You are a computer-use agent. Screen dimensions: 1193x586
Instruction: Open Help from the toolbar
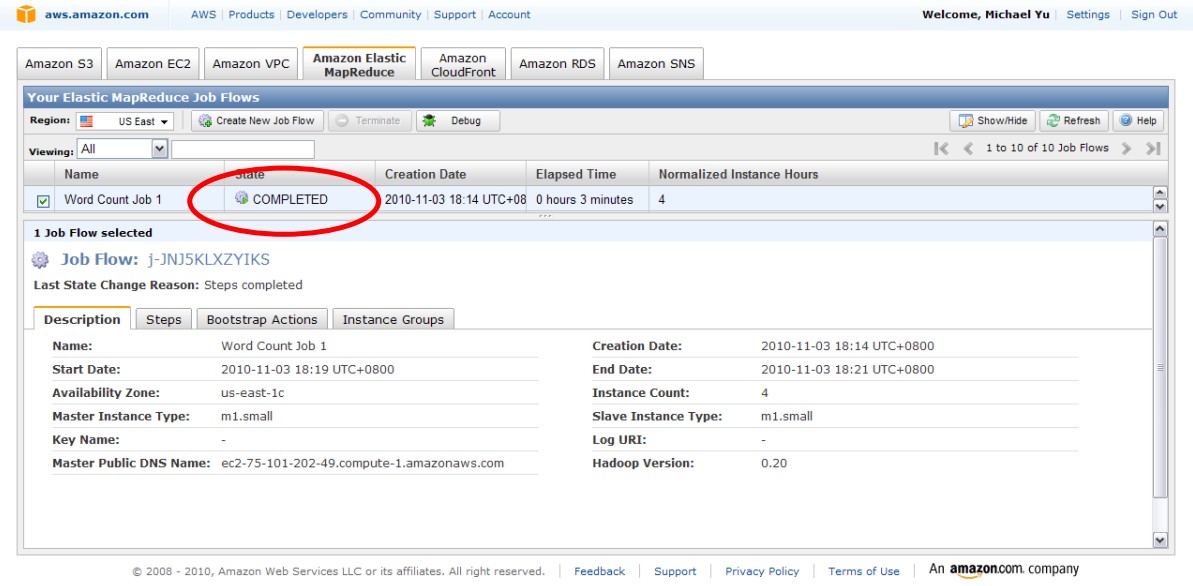click(x=1138, y=121)
